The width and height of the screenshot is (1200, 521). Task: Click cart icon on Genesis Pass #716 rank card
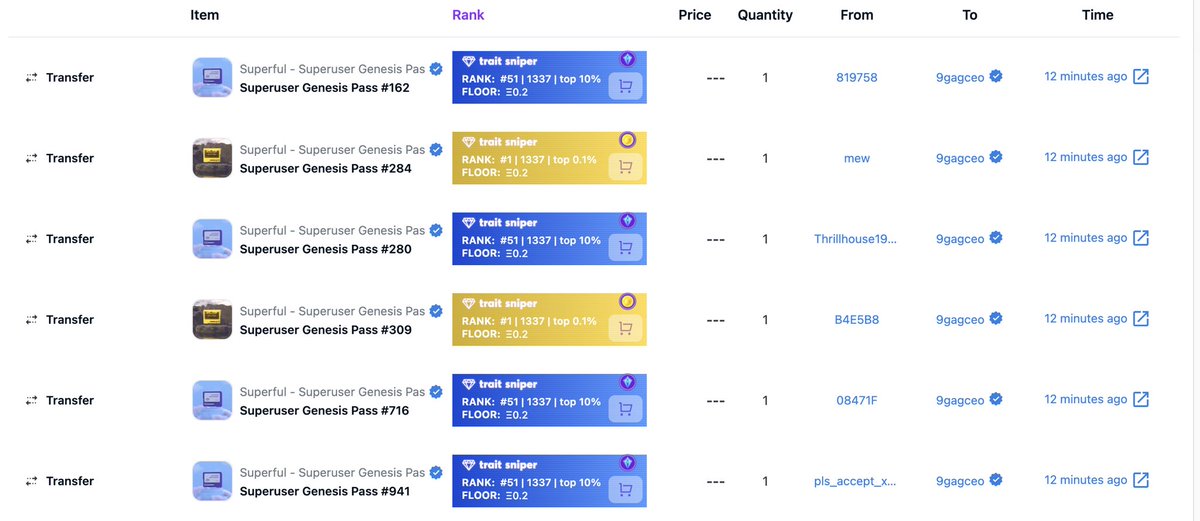[626, 409]
